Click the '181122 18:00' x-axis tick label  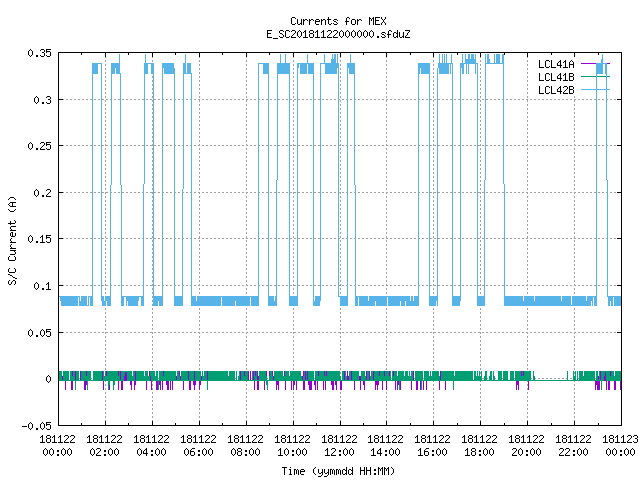tap(479, 446)
